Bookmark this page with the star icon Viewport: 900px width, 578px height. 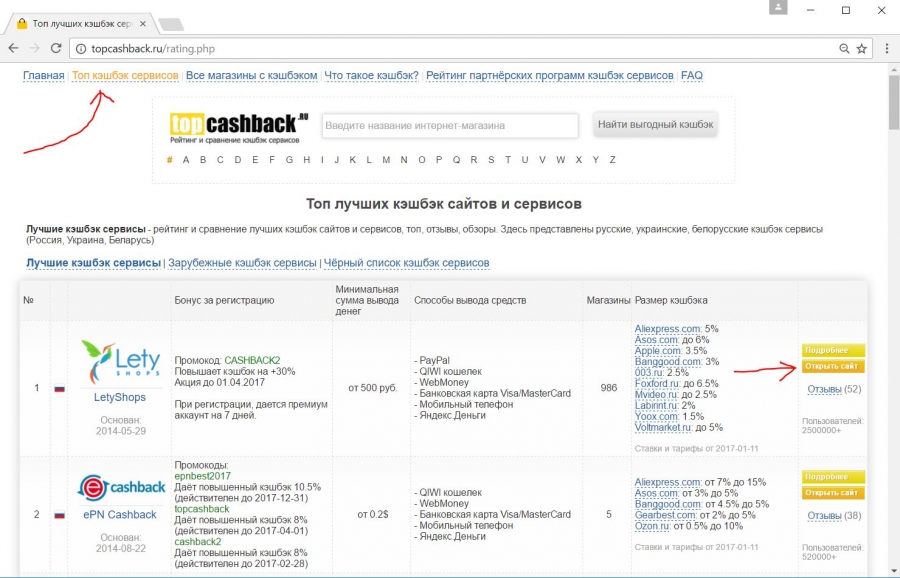coord(862,49)
